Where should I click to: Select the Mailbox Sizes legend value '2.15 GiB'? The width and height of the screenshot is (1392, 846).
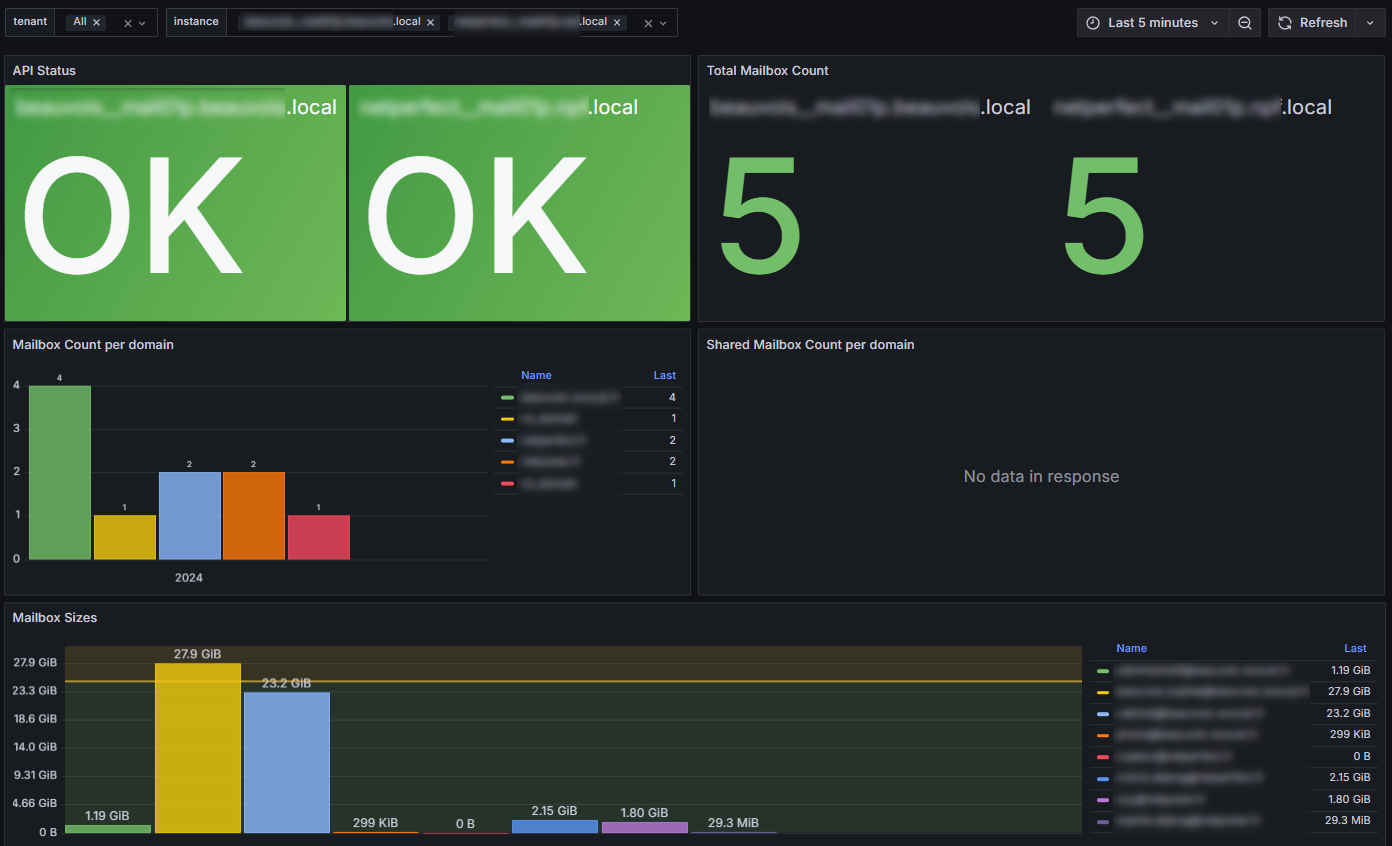click(x=1348, y=777)
